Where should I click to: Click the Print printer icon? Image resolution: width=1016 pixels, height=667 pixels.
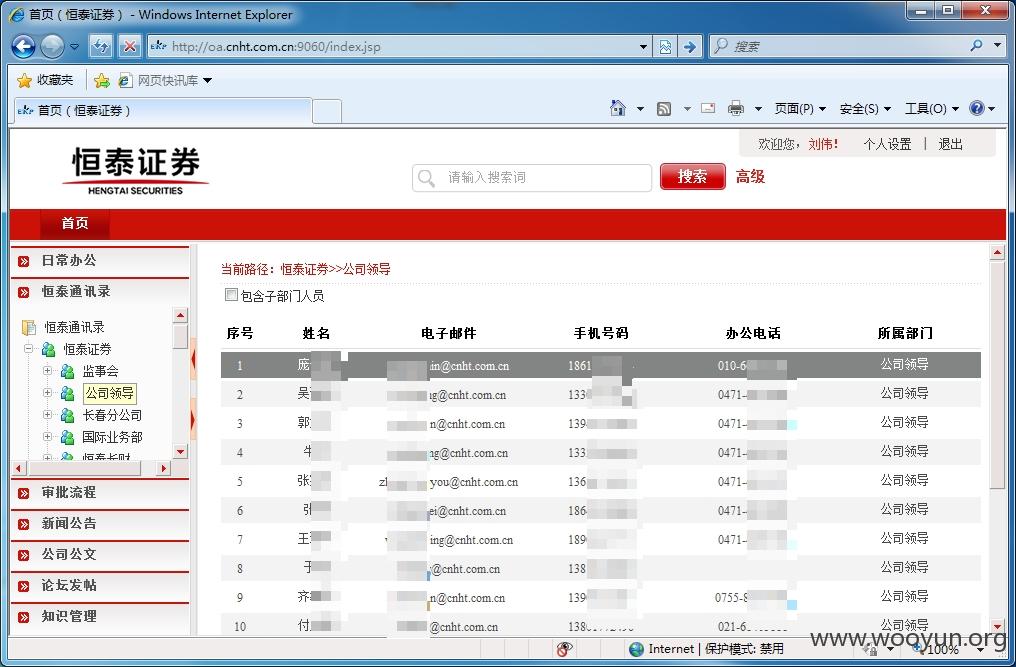[735, 108]
